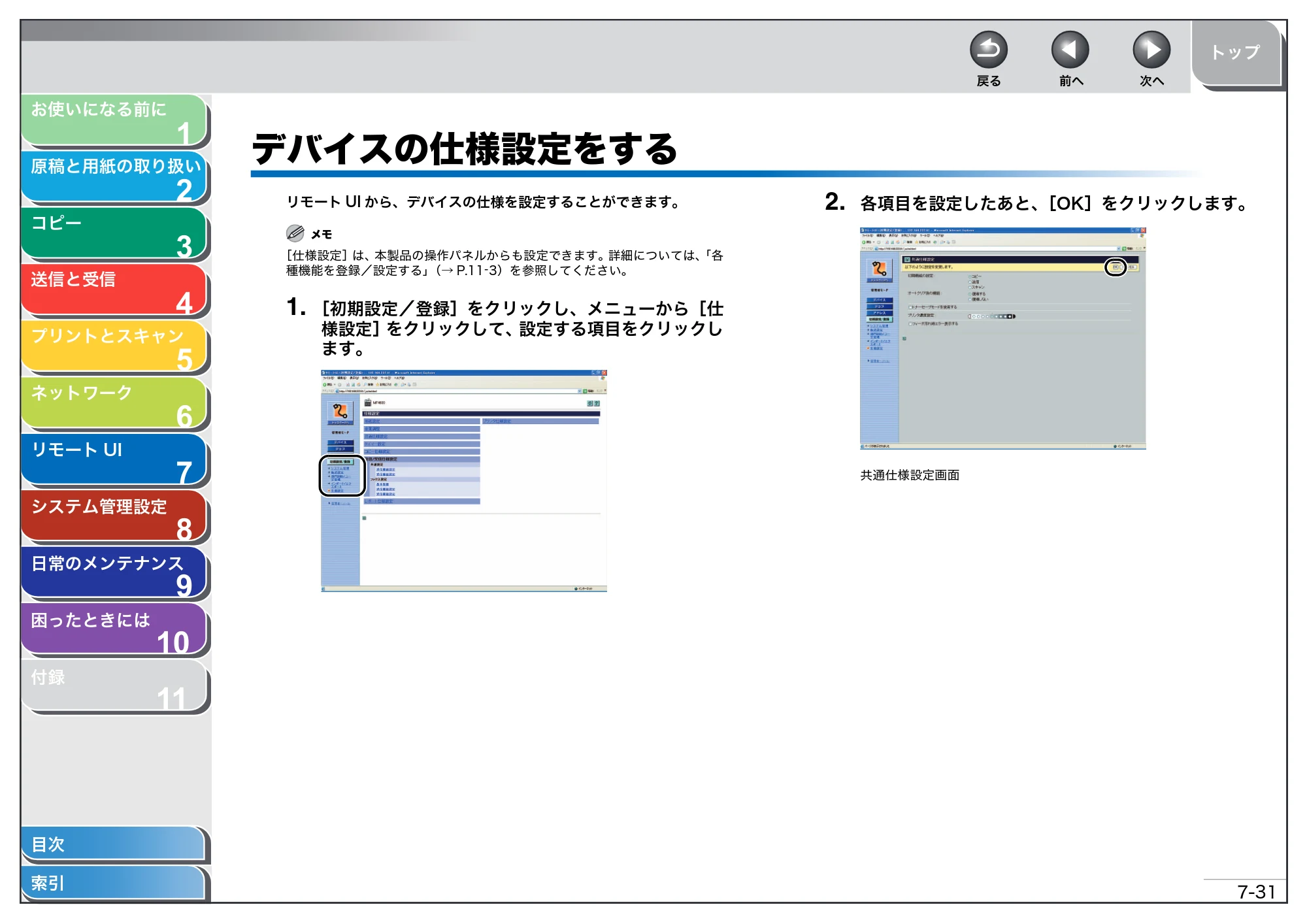Viewport: 1307px width, 924px height.
Task: Open chapter 7 リモート UI
Action: pos(114,460)
